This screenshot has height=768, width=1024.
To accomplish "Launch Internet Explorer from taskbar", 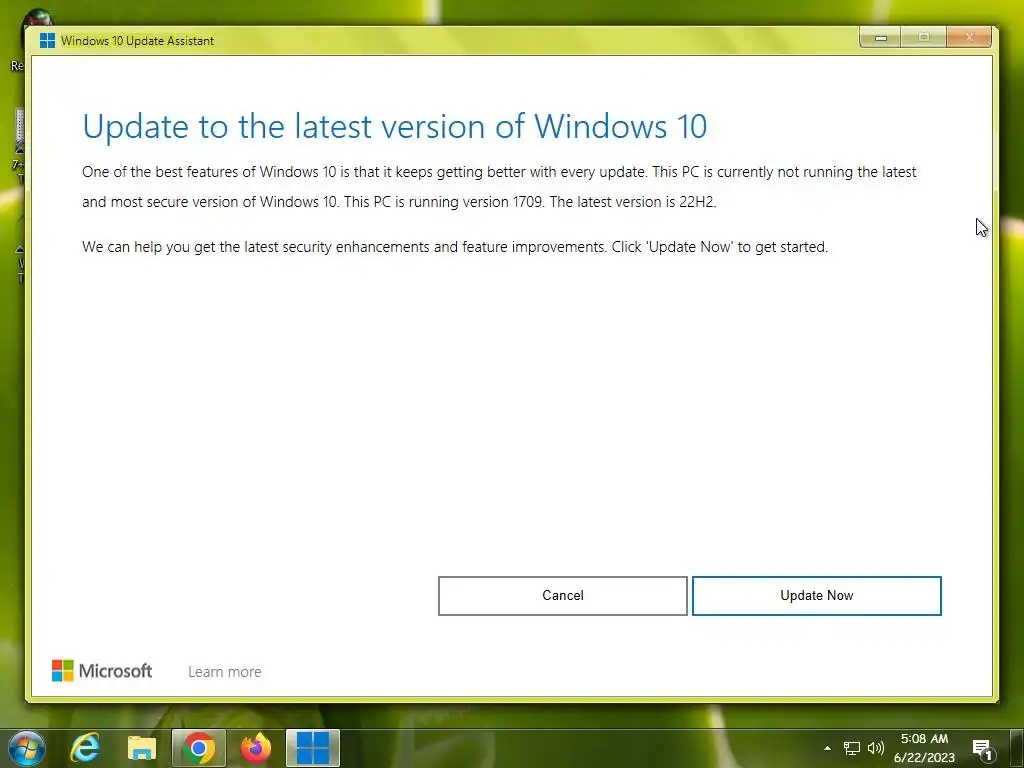I will coord(86,748).
